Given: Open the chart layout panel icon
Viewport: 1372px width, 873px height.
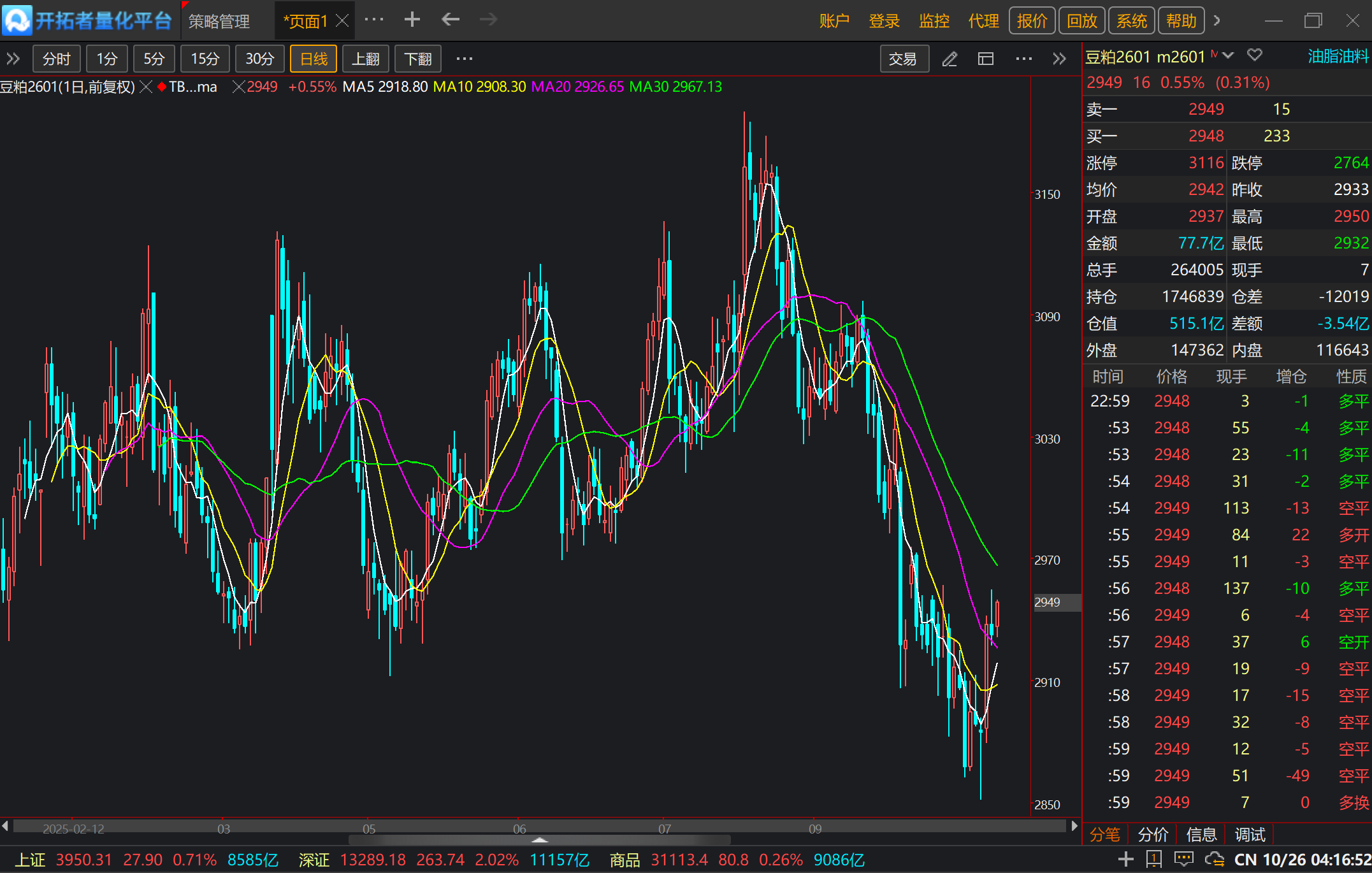Looking at the screenshot, I should tap(986, 59).
